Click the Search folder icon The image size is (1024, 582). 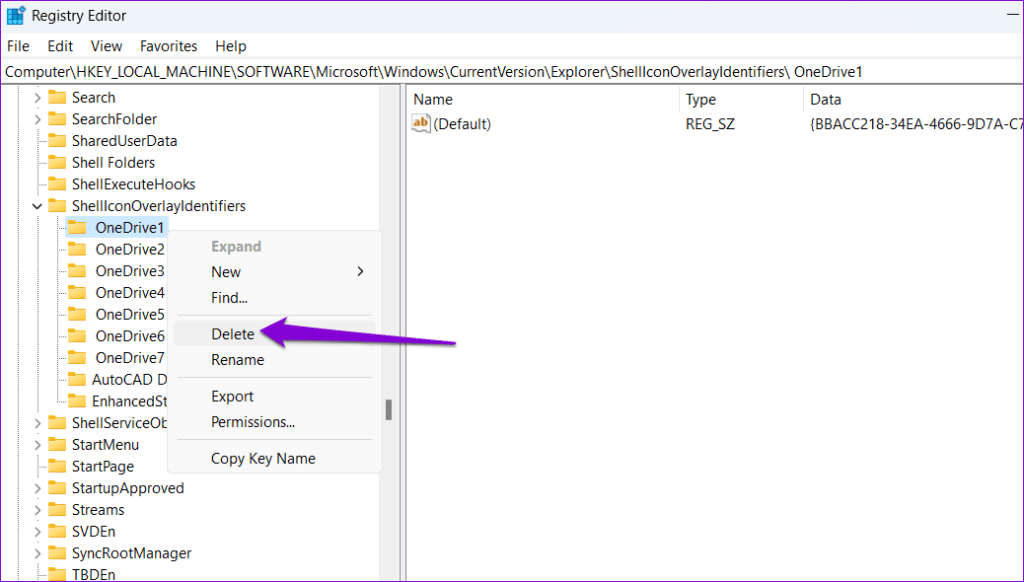pos(57,97)
